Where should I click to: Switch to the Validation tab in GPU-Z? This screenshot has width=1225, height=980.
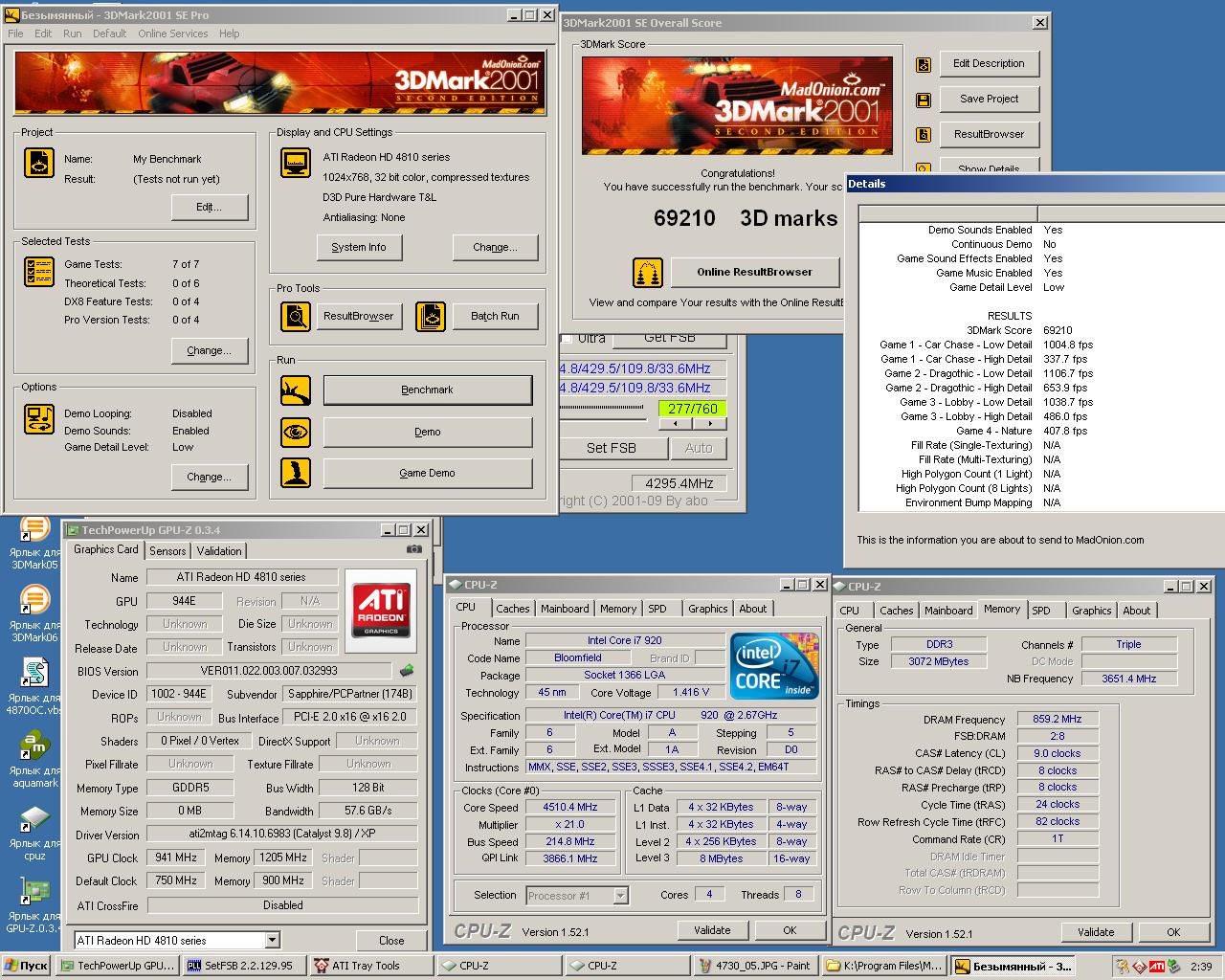point(219,551)
